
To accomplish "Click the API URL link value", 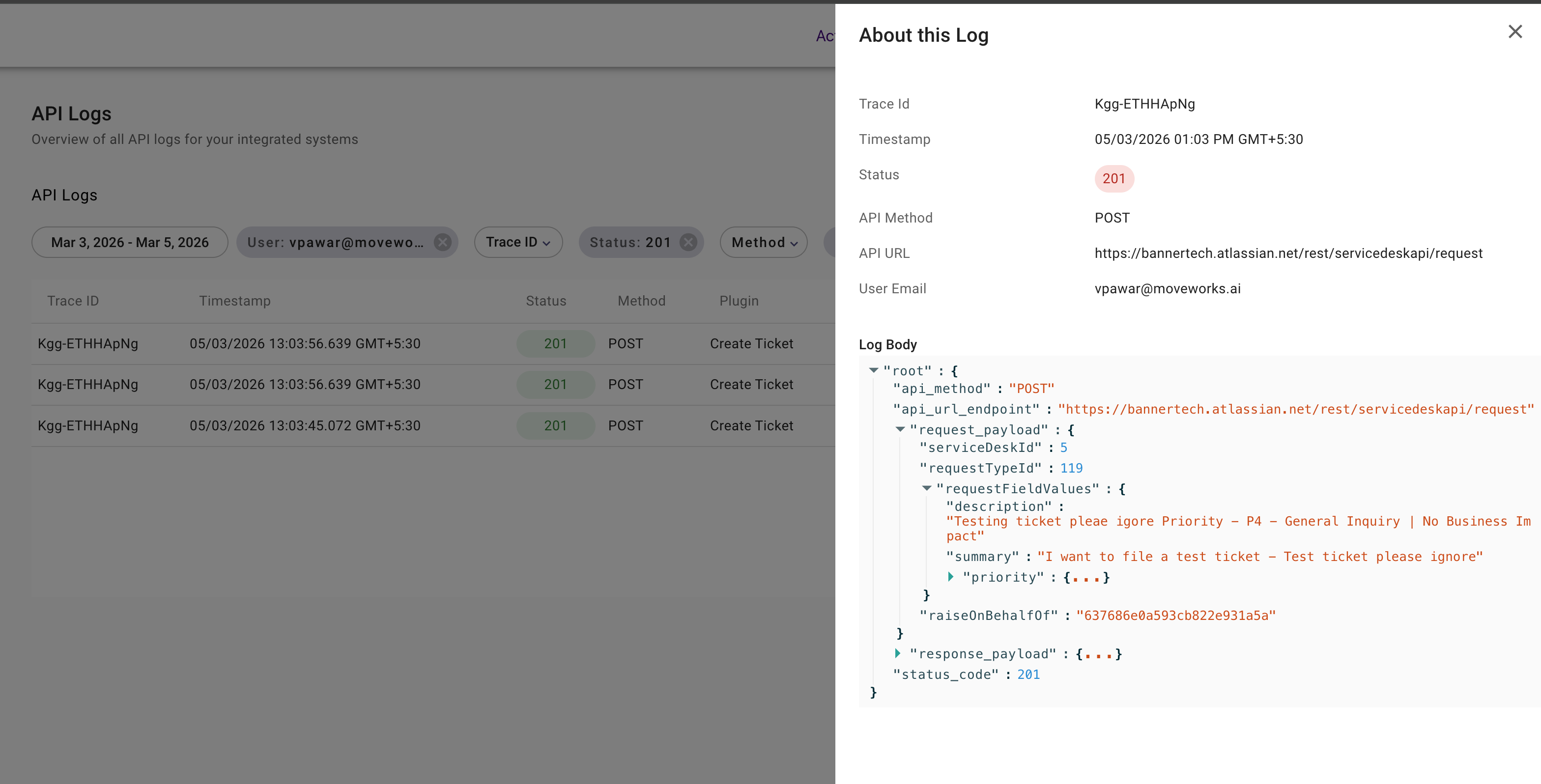I will point(1288,253).
